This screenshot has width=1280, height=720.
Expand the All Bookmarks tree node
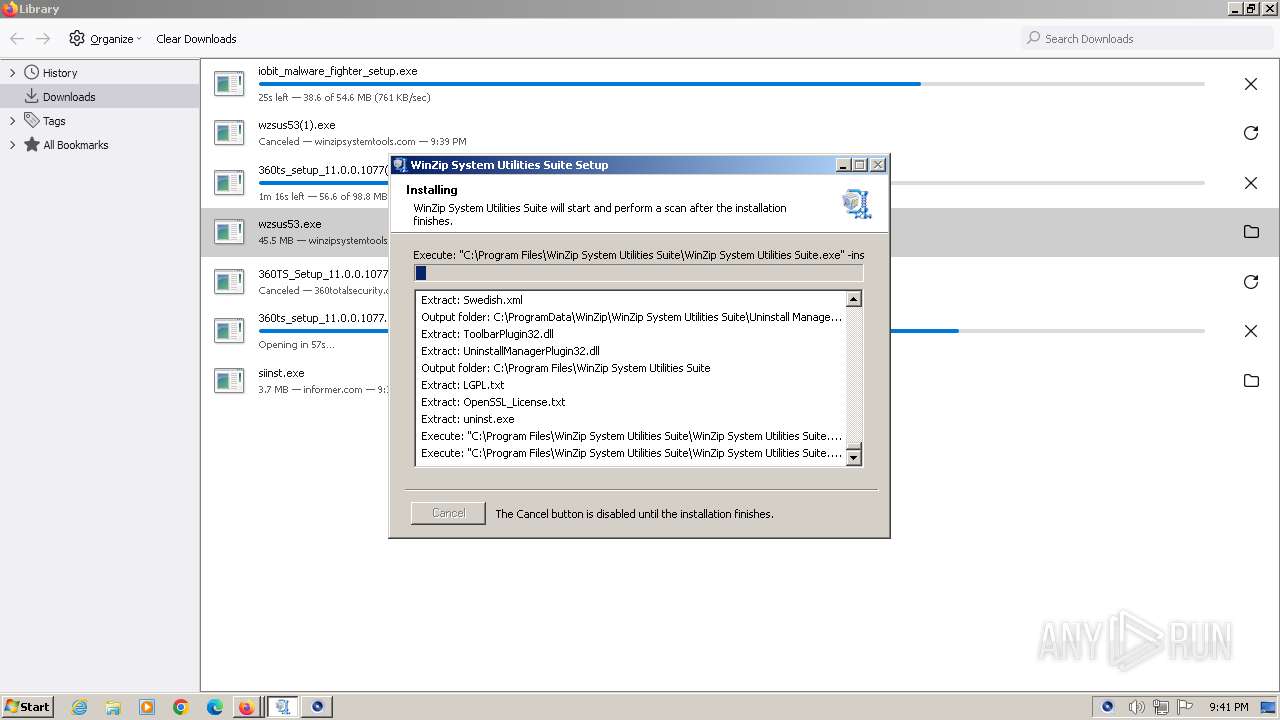tap(12, 145)
